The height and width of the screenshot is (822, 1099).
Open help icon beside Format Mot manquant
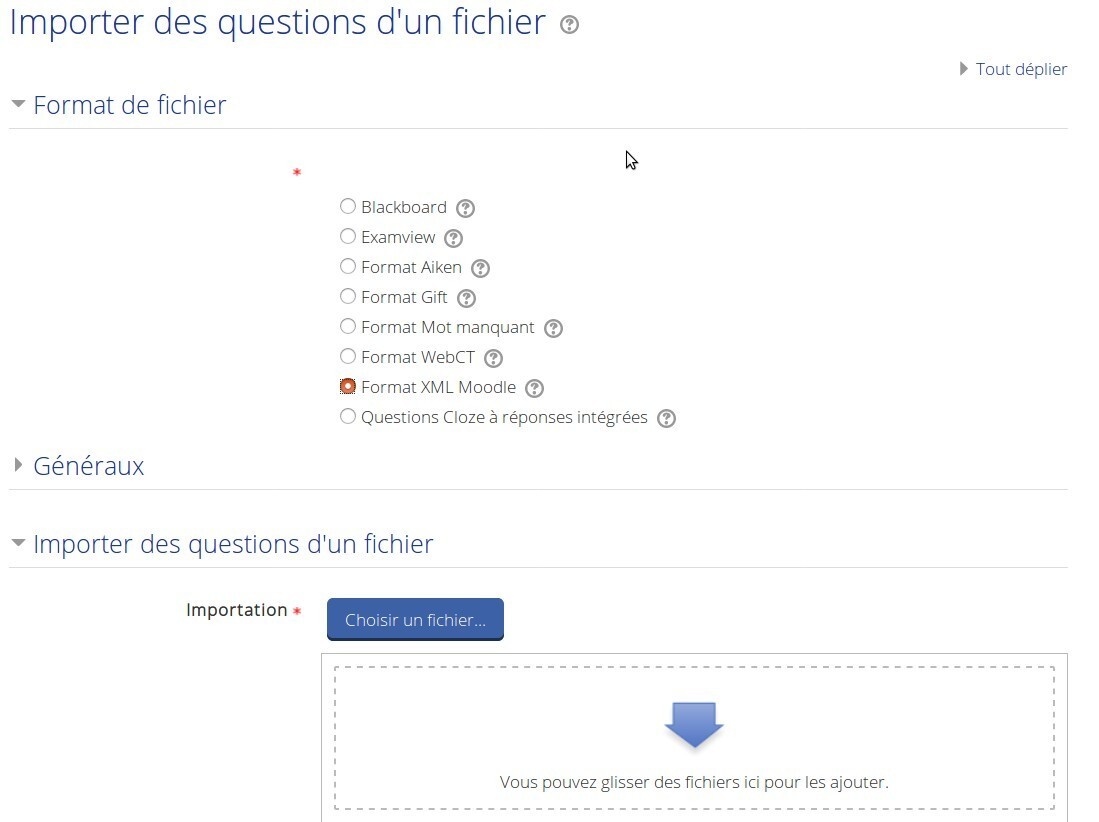553,329
